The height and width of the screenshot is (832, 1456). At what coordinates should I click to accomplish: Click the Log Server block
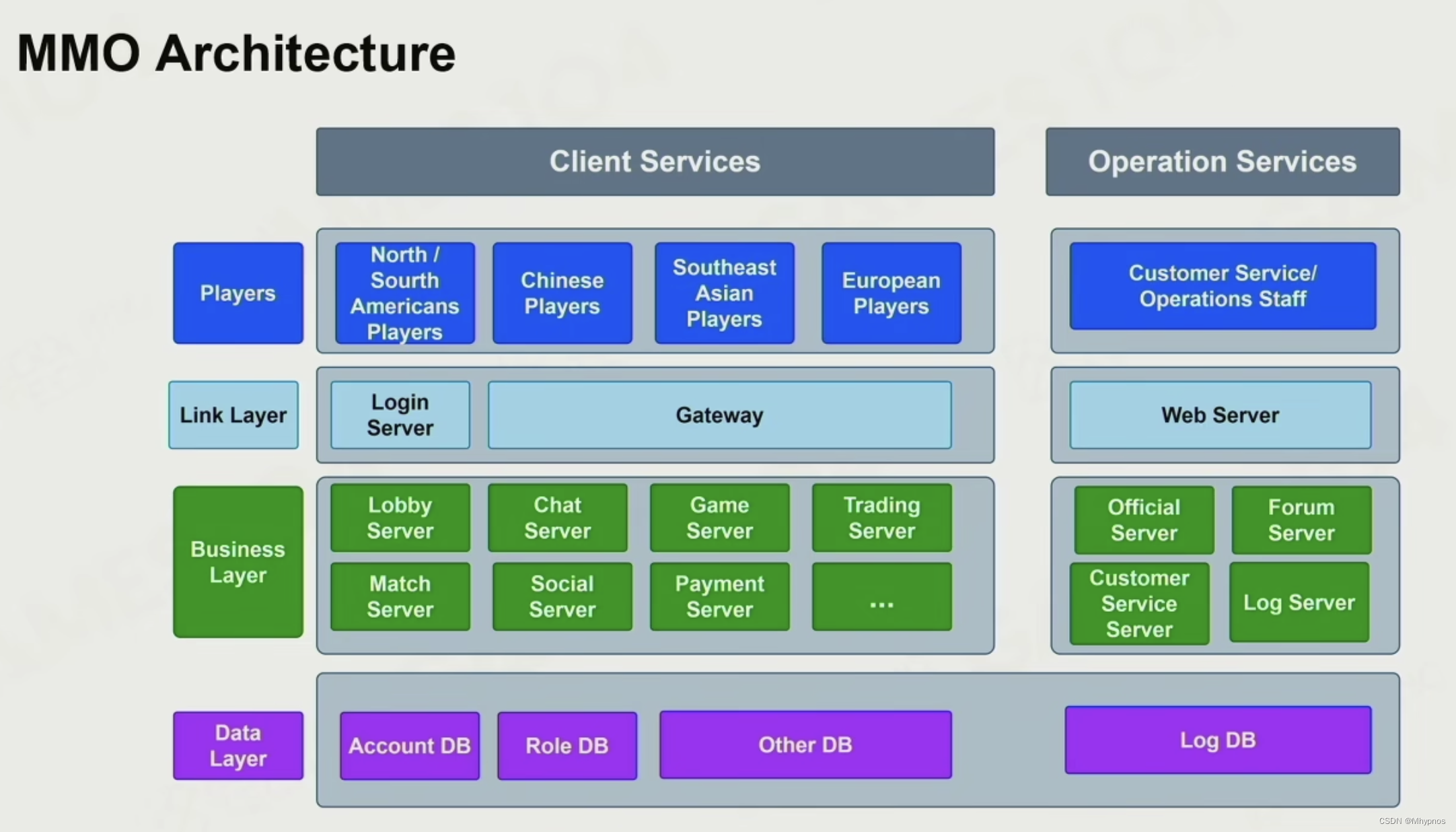pyautogui.click(x=1299, y=602)
